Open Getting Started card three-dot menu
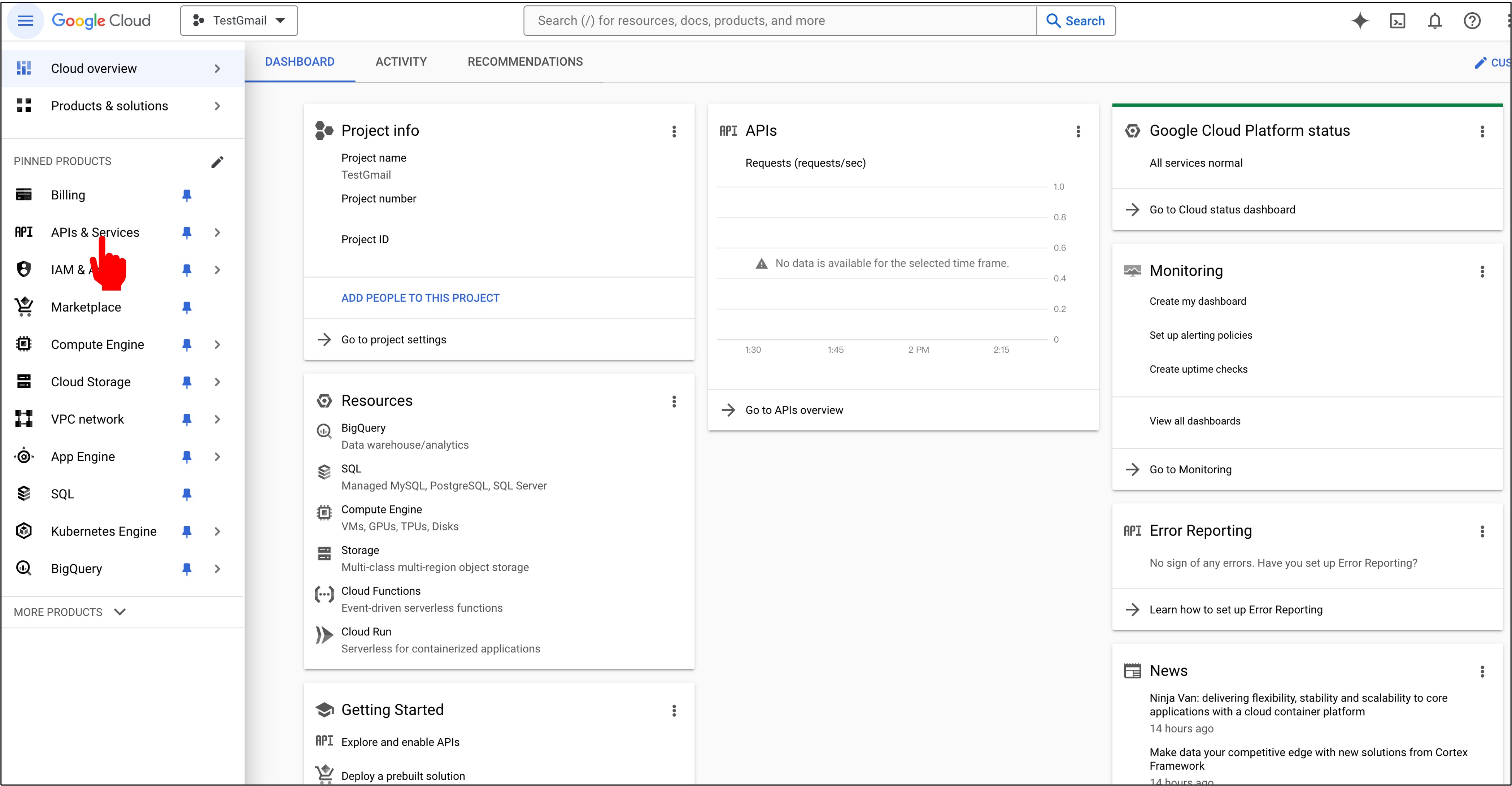 coord(674,711)
